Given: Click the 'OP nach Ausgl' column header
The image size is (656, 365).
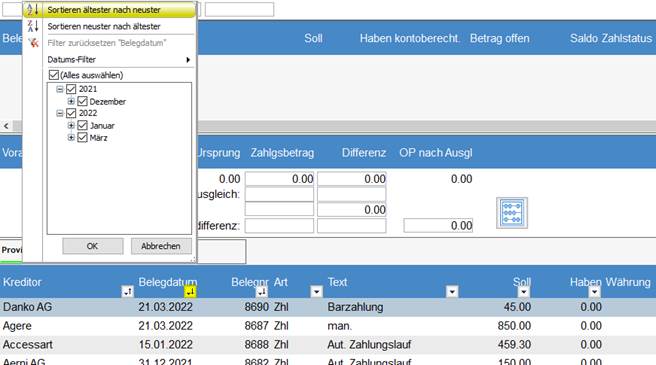Looking at the screenshot, I should [436, 153].
